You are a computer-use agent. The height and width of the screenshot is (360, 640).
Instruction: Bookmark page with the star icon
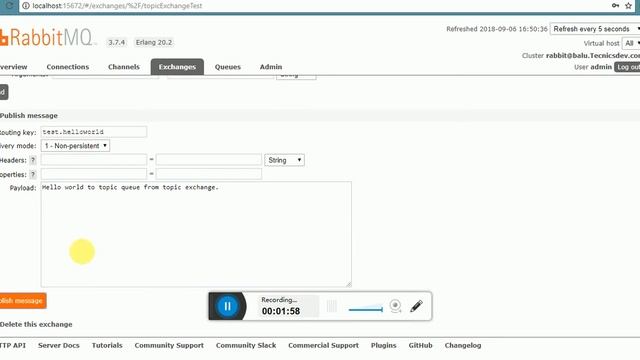point(629,6)
